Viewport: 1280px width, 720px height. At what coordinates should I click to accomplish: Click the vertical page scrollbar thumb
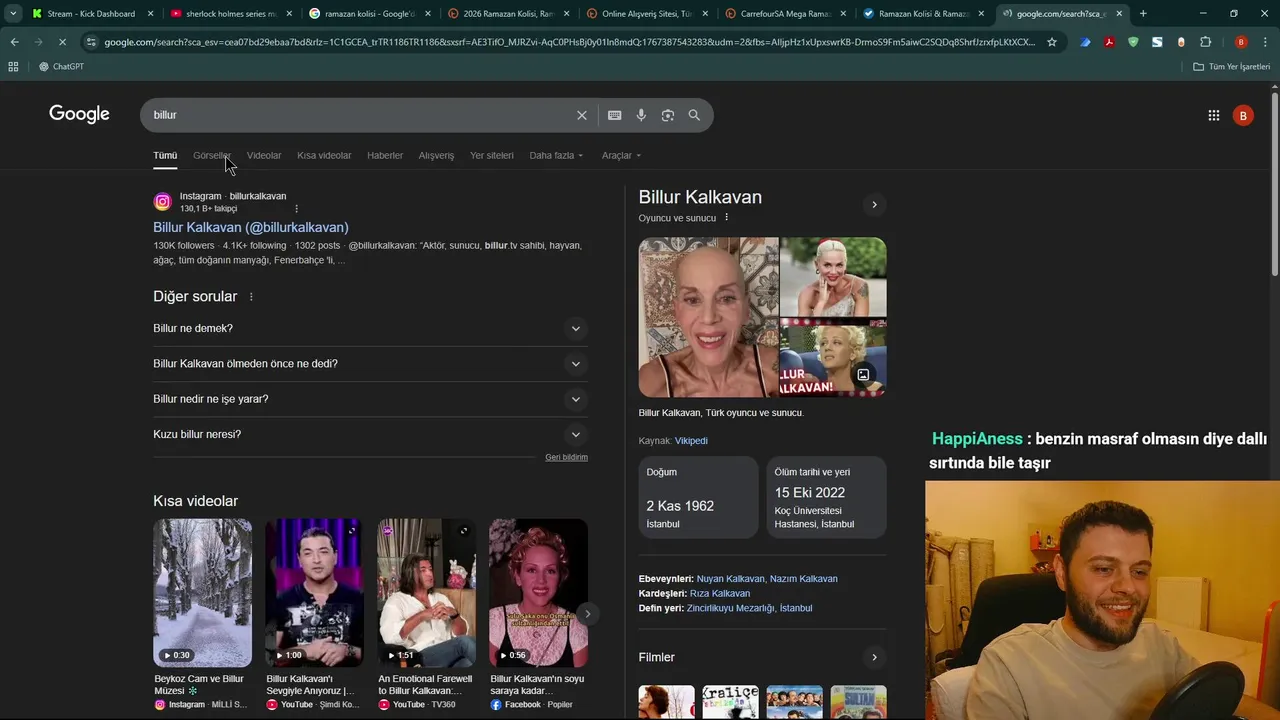click(x=1275, y=185)
